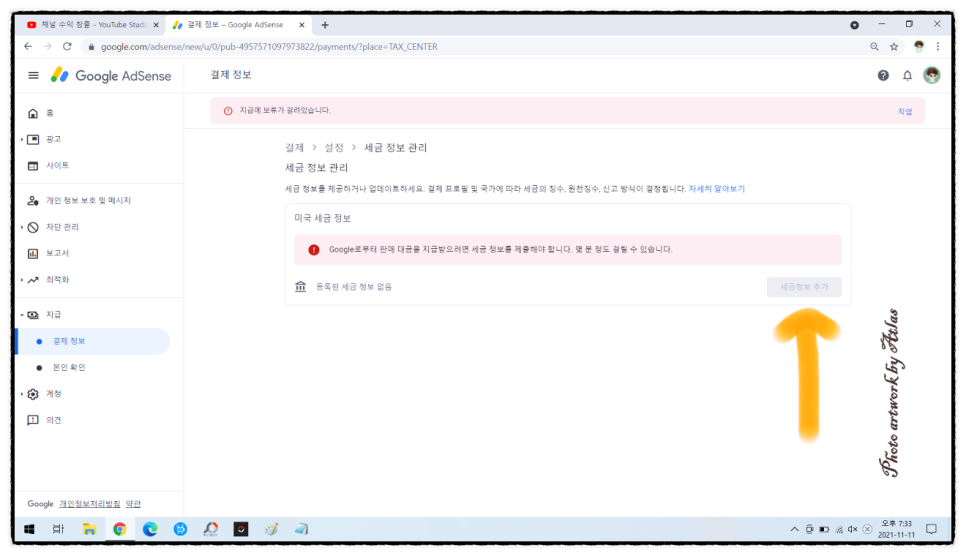This screenshot has width=966, height=556.
Task: Open Chrome from the taskbar
Action: (120, 529)
